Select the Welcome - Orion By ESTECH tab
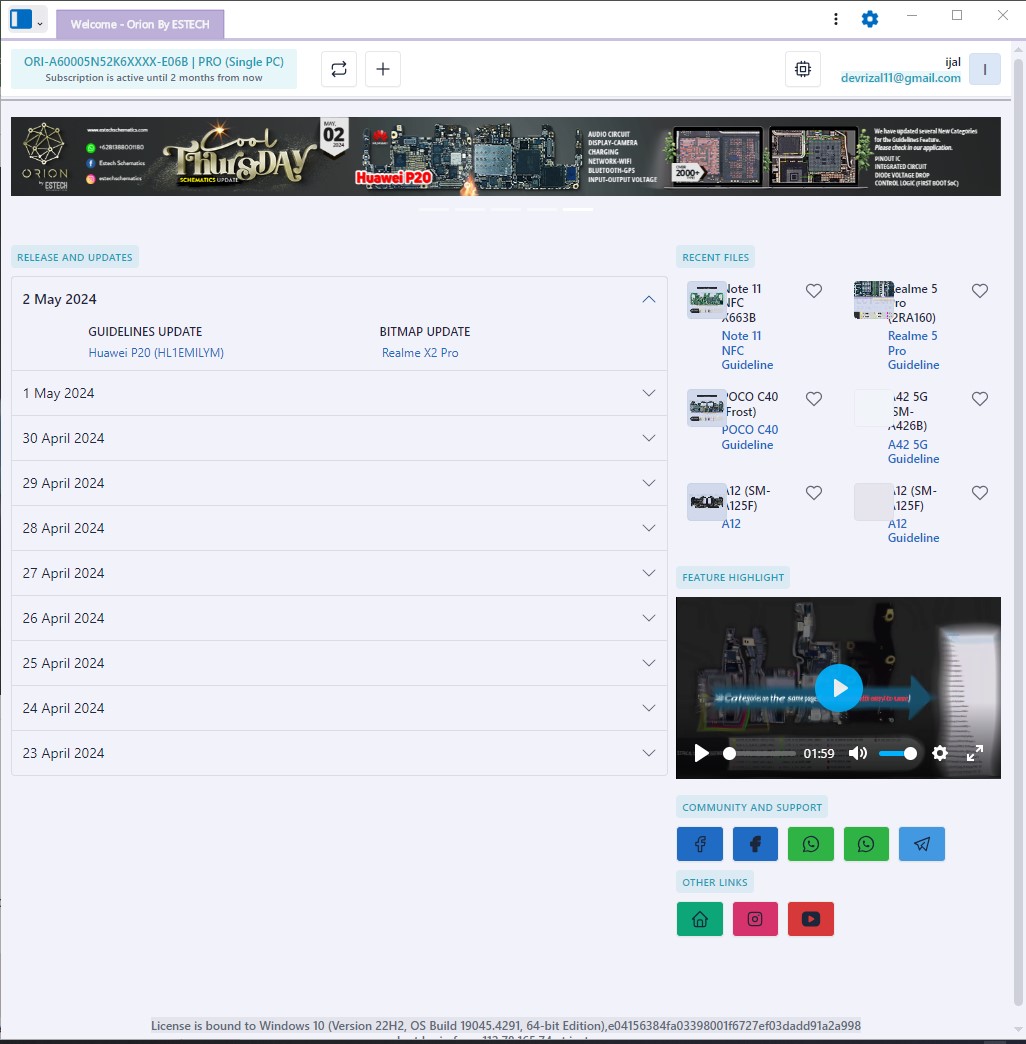 (140, 25)
